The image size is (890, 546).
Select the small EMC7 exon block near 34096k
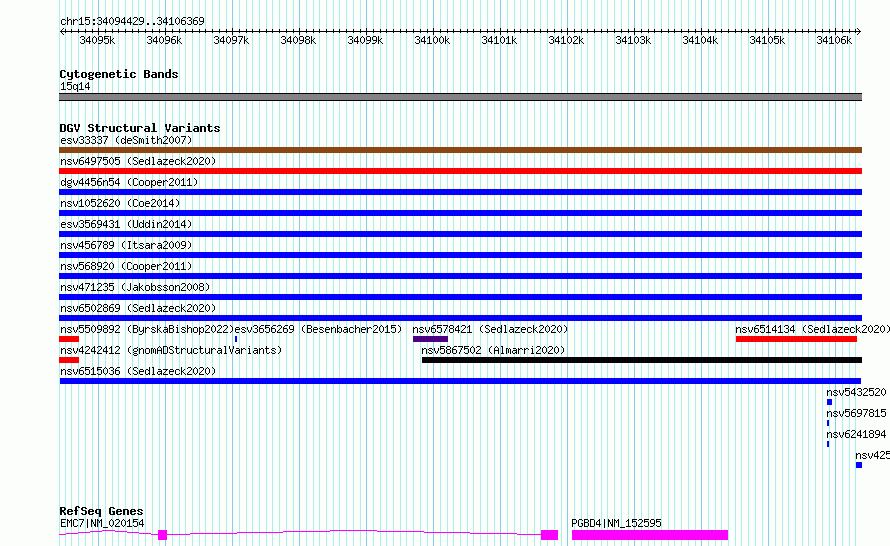pos(162,535)
